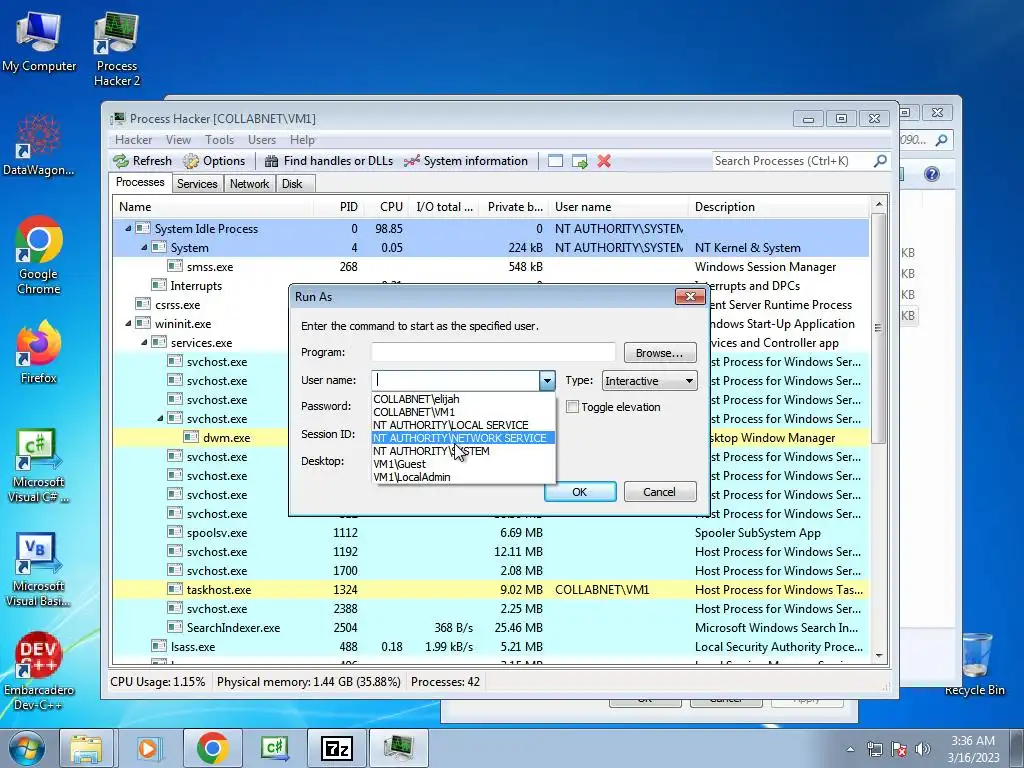Click Cancel in Run As dialog

(x=660, y=492)
